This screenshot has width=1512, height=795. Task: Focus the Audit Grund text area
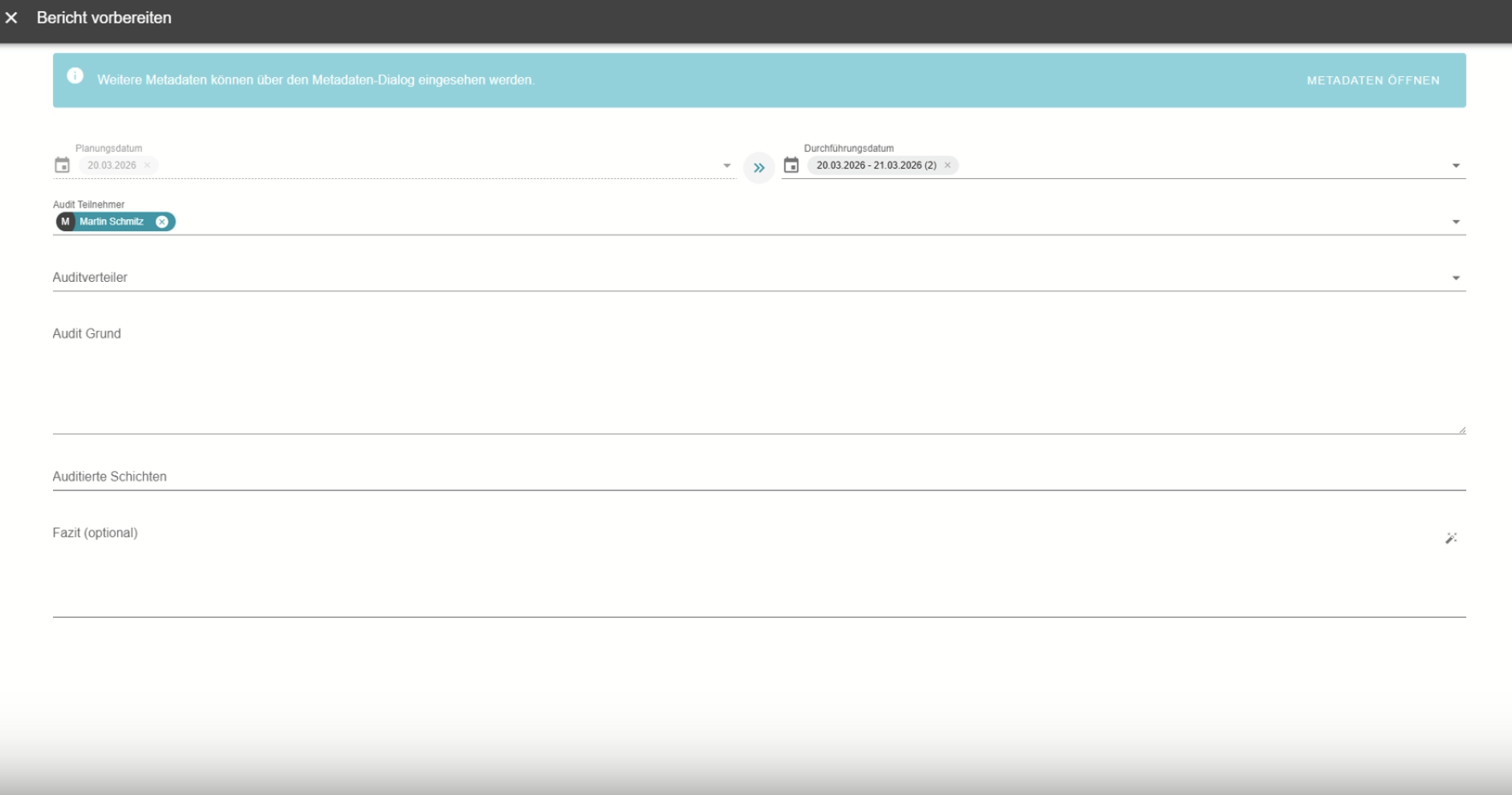759,377
